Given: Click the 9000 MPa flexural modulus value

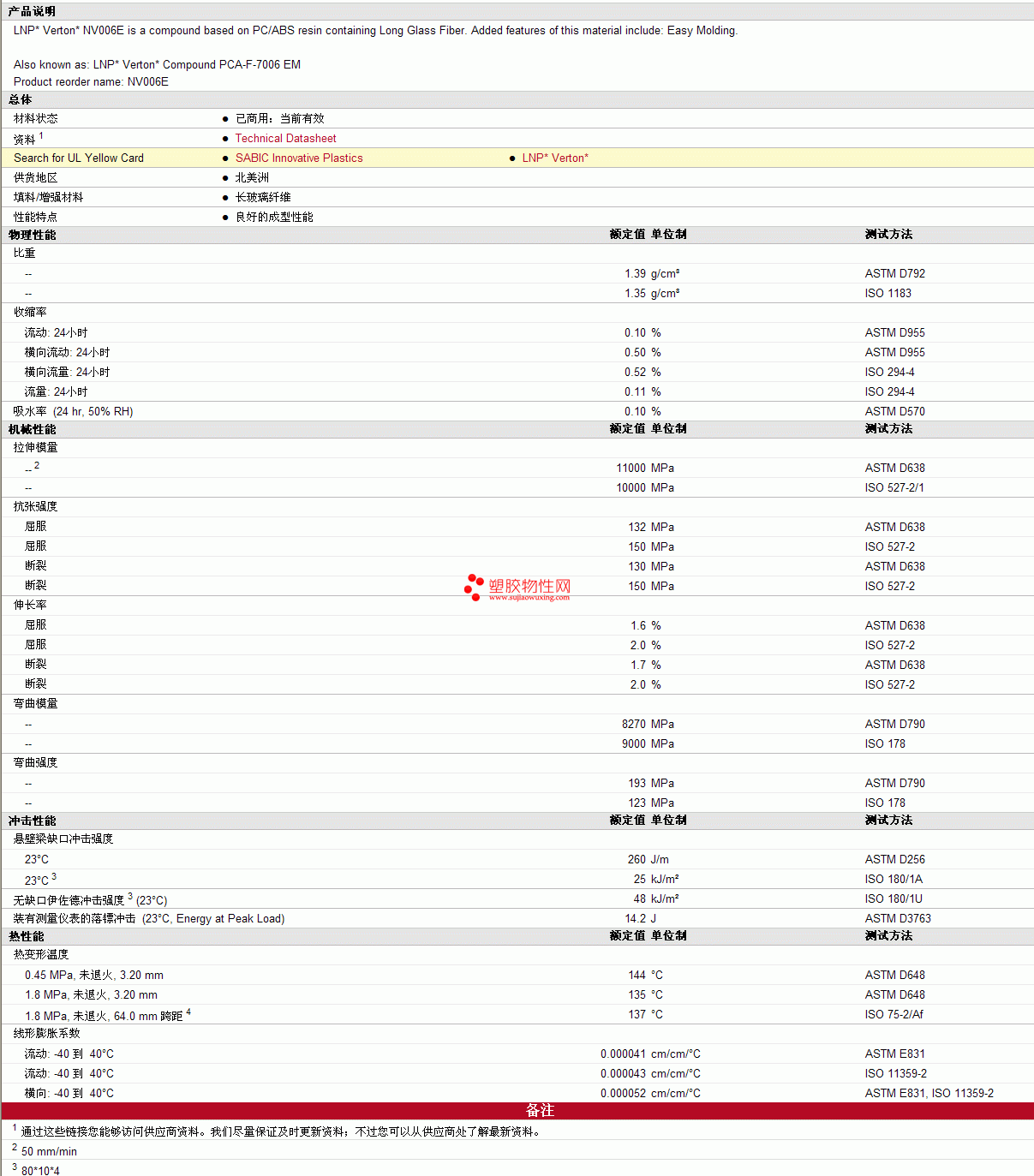Looking at the screenshot, I should pos(648,743).
